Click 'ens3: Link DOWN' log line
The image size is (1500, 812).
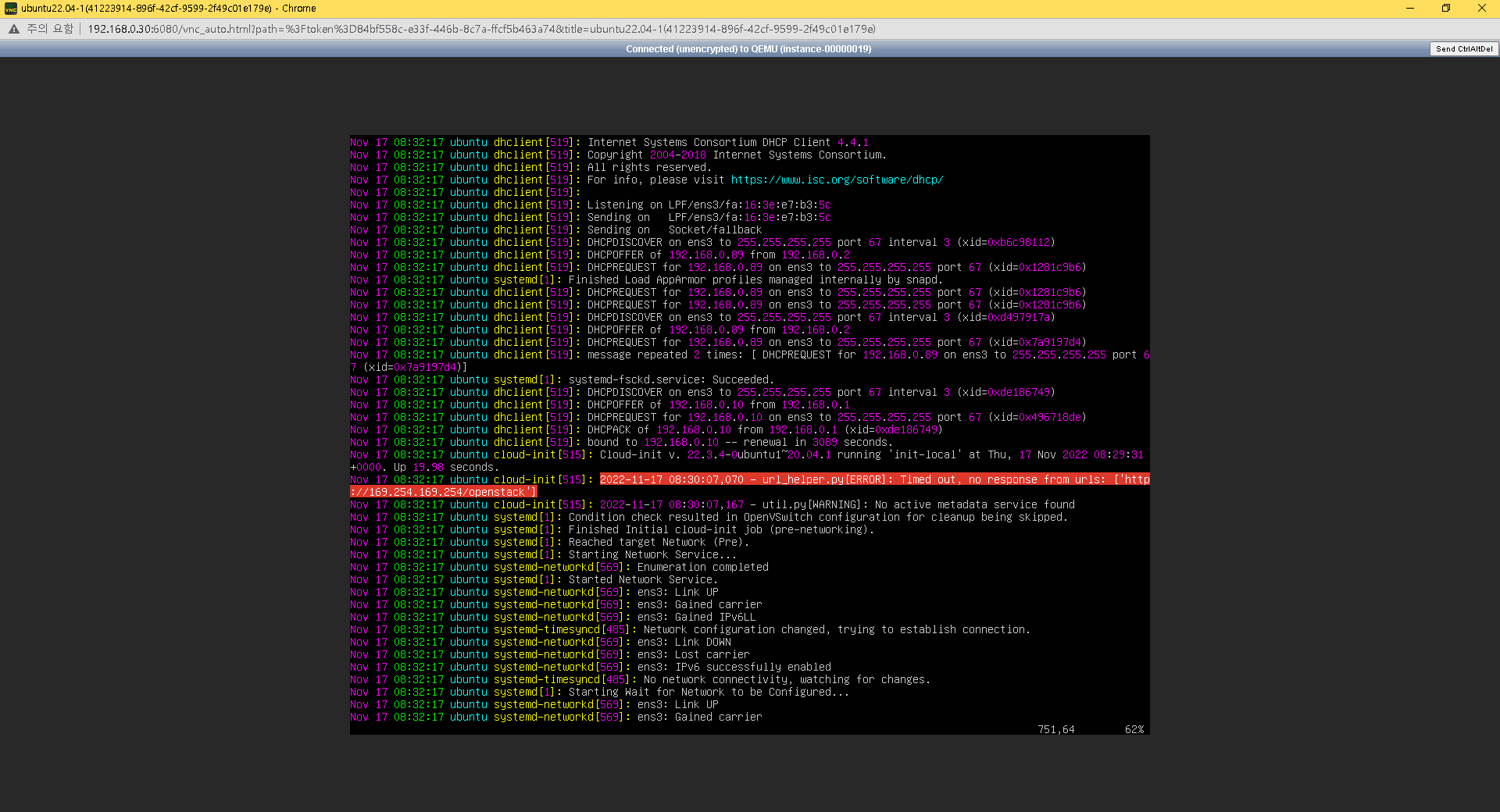pos(541,642)
